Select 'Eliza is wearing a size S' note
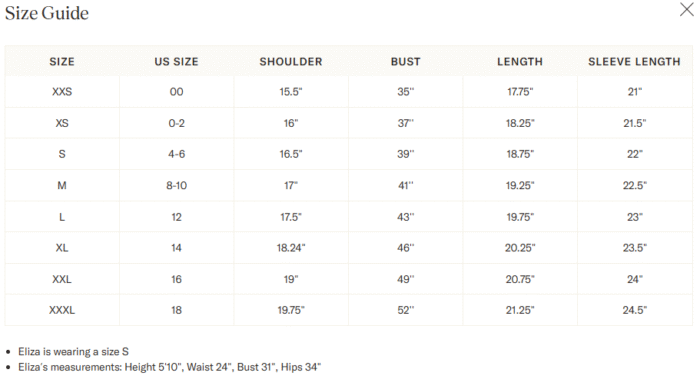Screen dimensions: 700x386 73,352
